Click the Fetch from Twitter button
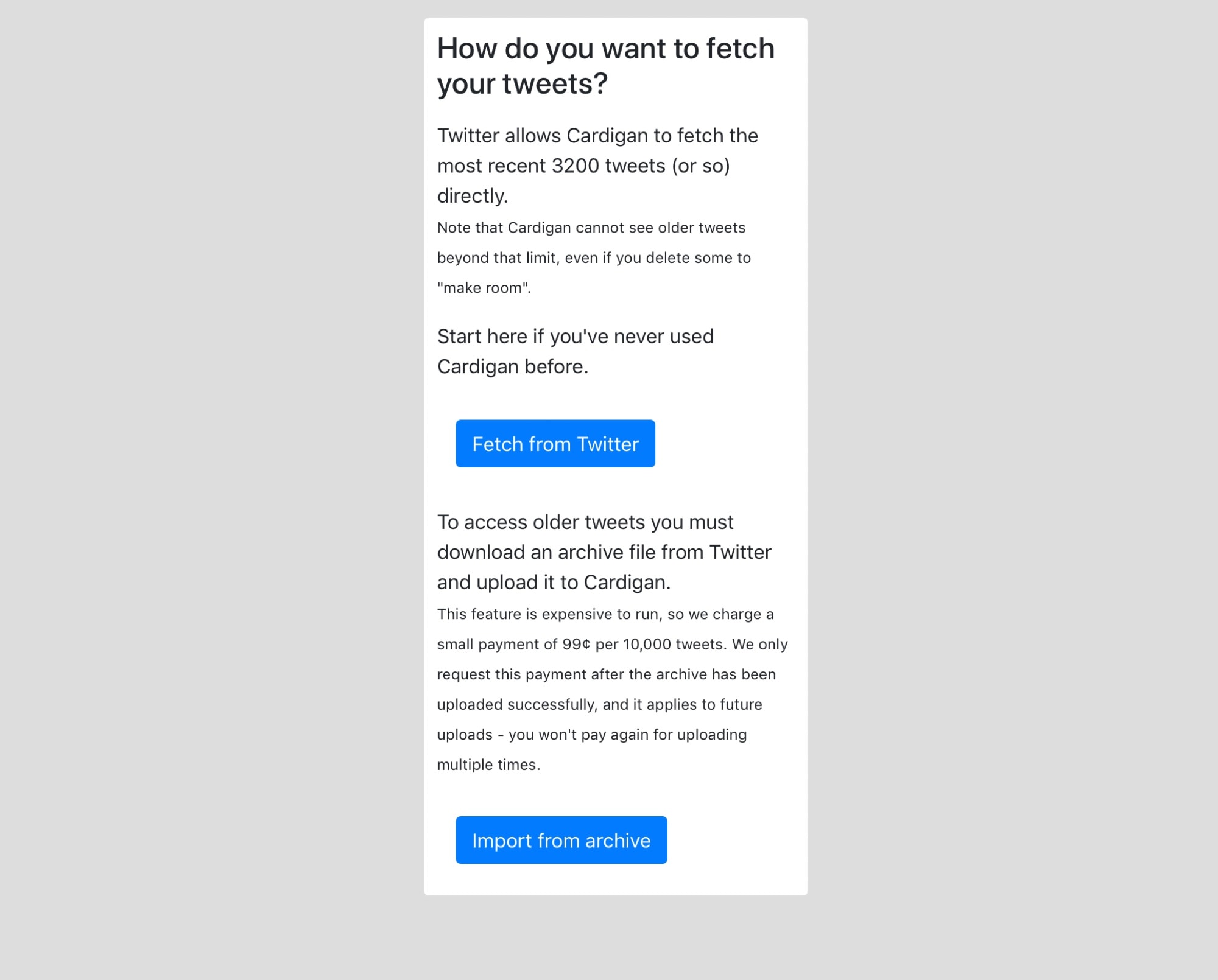1218x980 pixels. coord(555,444)
